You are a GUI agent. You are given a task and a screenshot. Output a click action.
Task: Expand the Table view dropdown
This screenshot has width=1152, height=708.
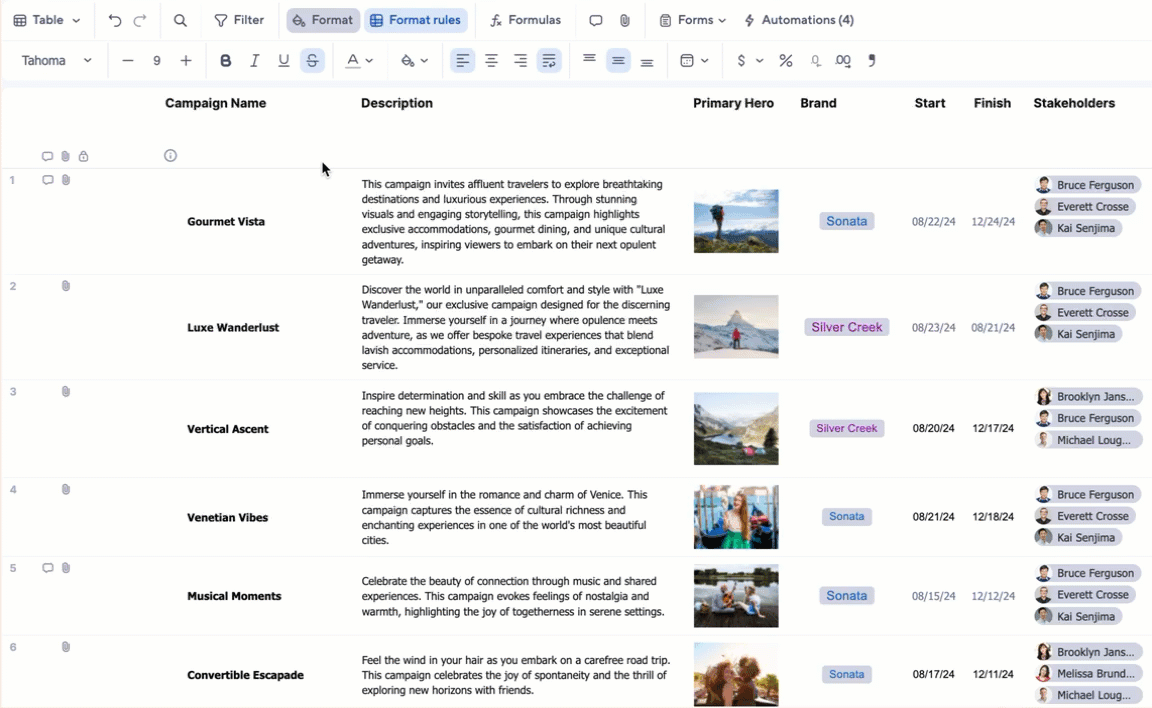[x=47, y=20]
